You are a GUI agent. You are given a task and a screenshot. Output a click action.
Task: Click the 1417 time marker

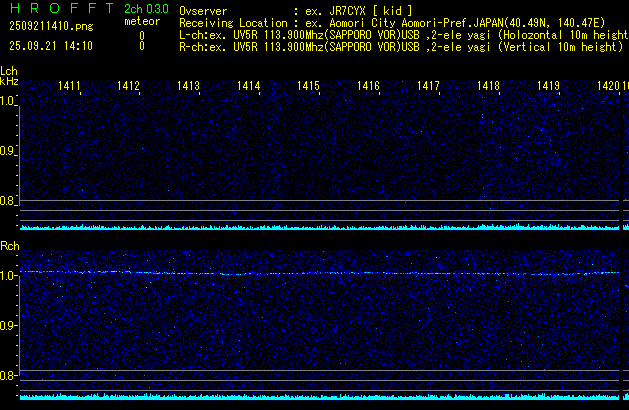pyautogui.click(x=428, y=87)
